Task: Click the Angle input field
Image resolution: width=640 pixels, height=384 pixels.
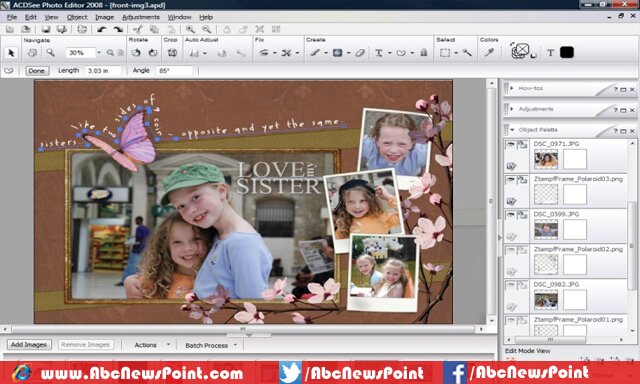Action: (174, 71)
